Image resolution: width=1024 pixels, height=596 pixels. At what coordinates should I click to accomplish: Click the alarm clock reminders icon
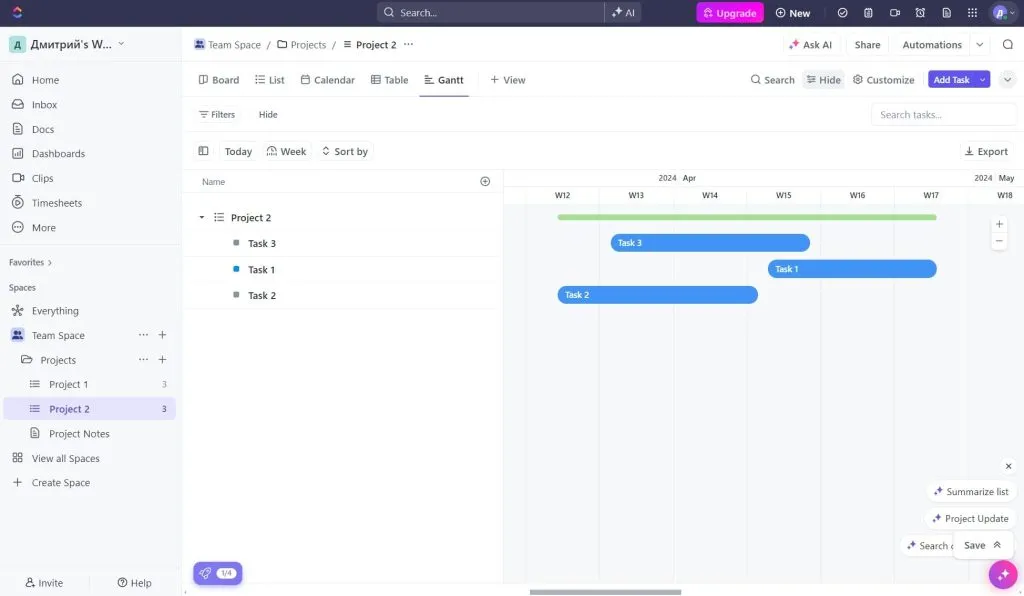[x=921, y=13]
